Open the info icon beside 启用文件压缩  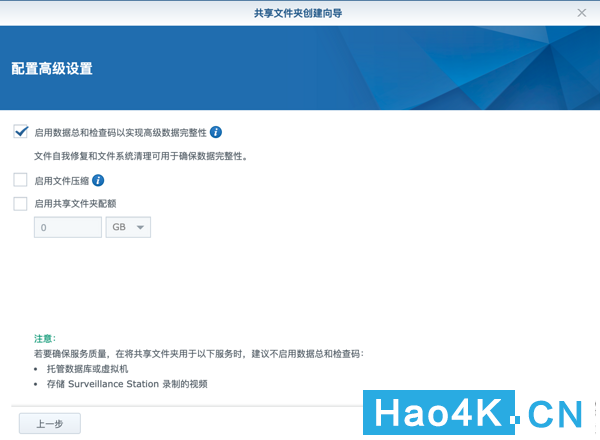98,180
